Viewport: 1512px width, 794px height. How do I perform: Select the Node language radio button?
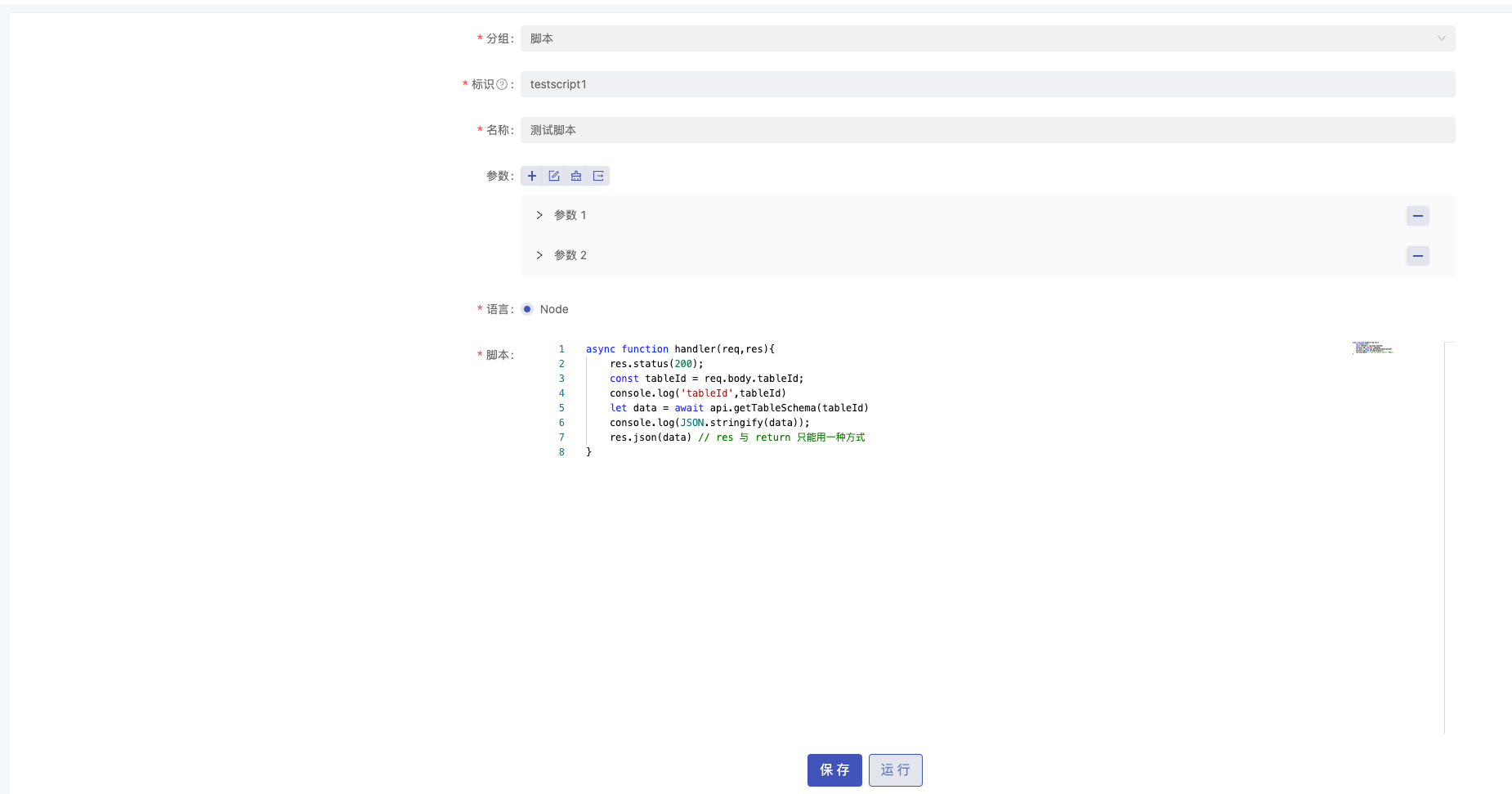(x=527, y=309)
